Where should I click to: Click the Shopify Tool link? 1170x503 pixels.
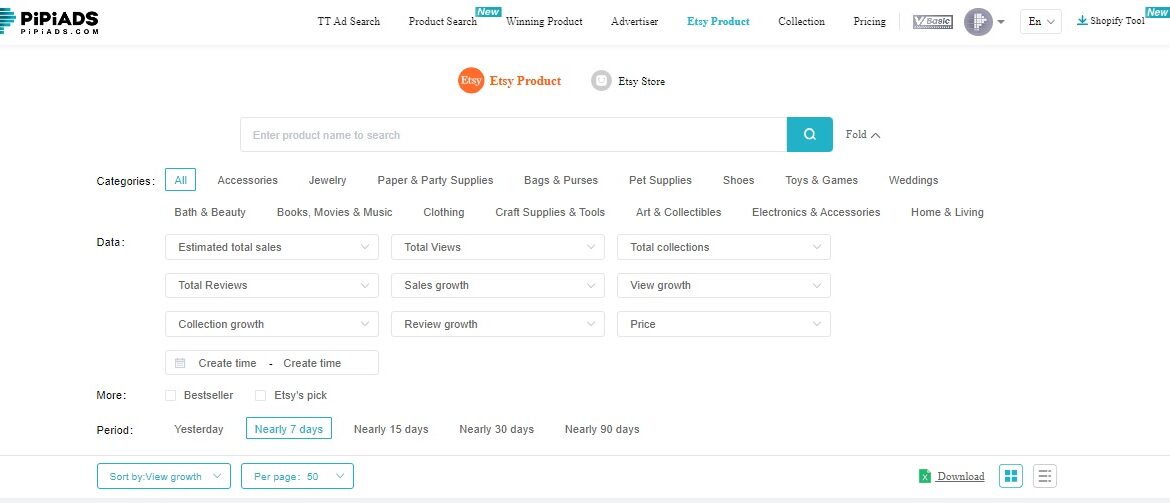(x=1117, y=21)
